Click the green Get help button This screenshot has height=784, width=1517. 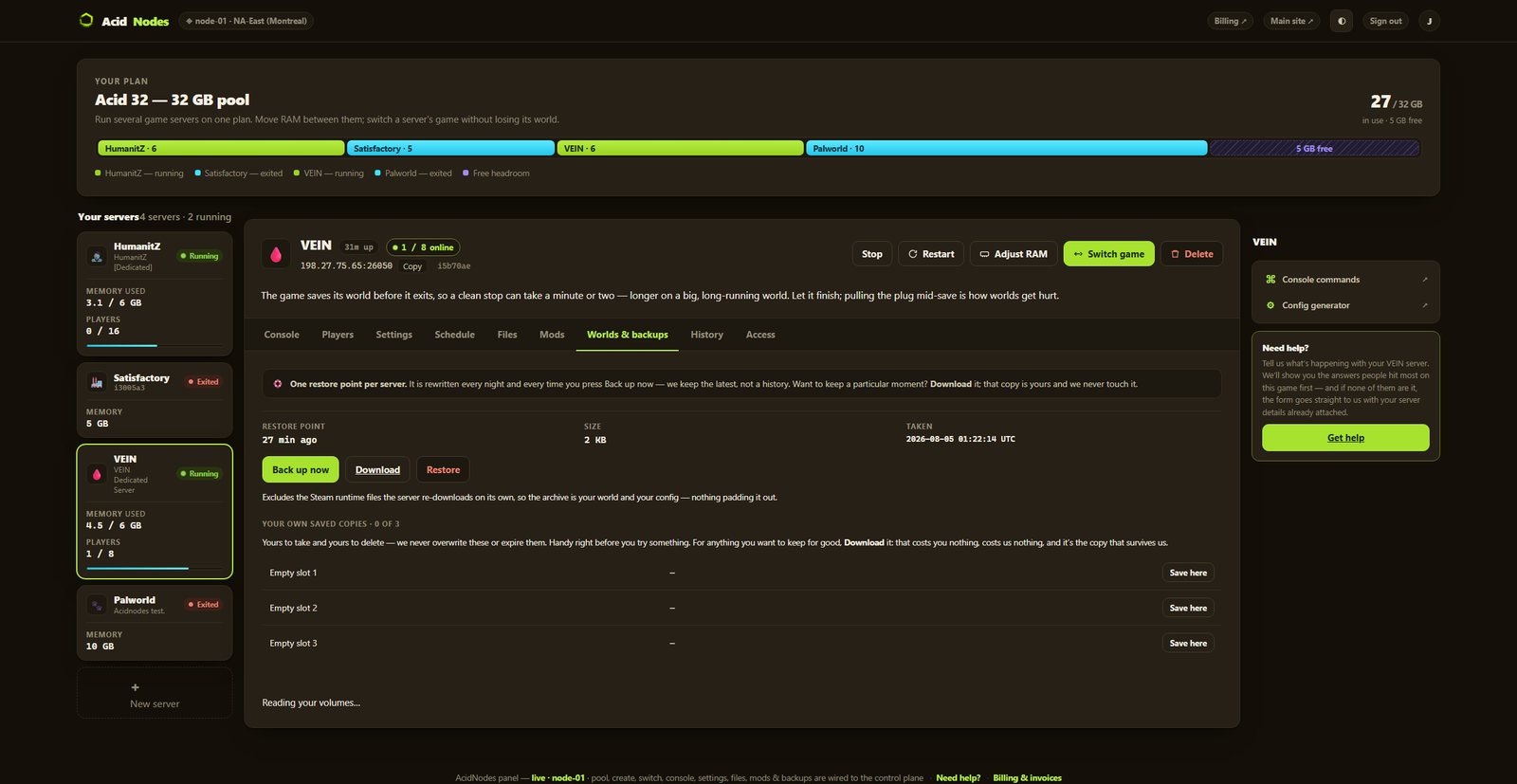1345,438
